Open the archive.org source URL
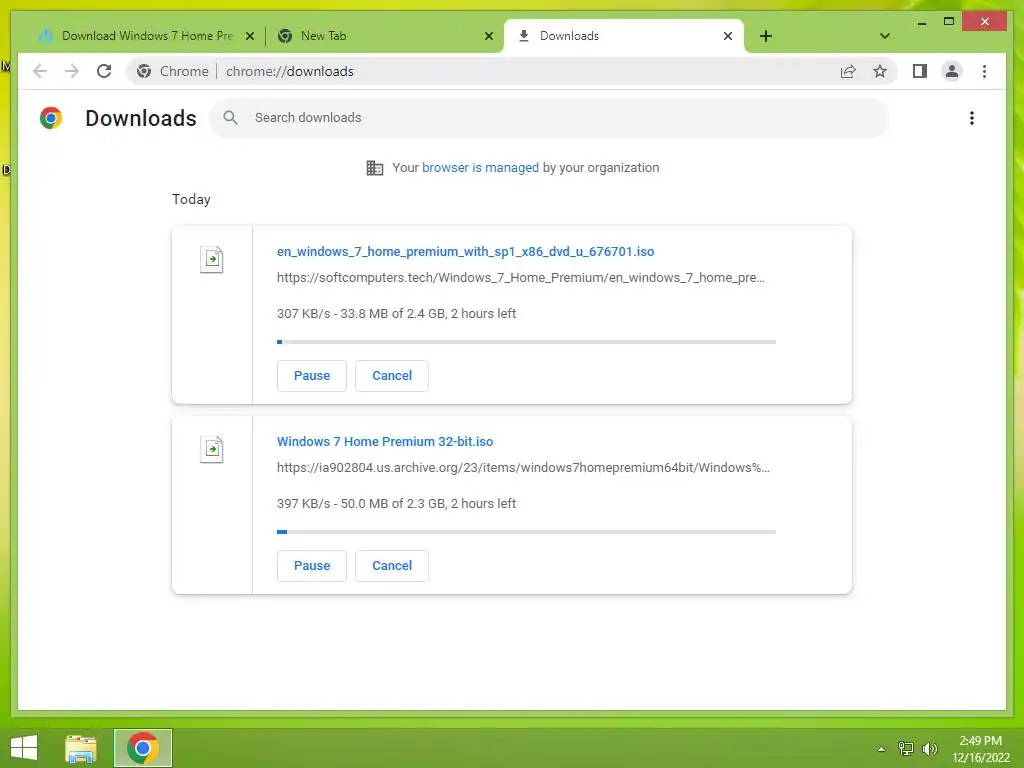Screen dimensions: 1024x768 pos(523,468)
